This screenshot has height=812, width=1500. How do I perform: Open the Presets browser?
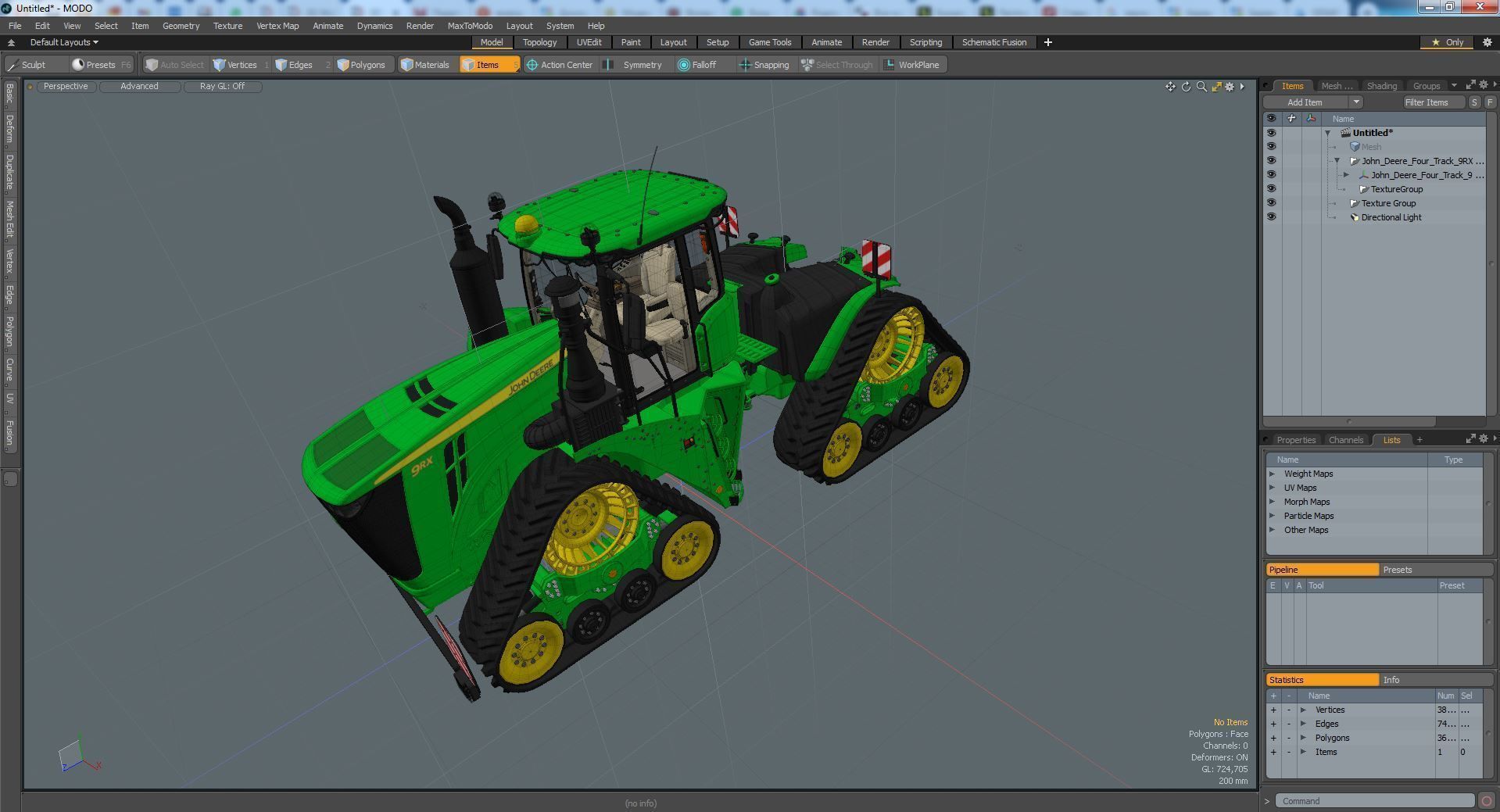[x=101, y=65]
